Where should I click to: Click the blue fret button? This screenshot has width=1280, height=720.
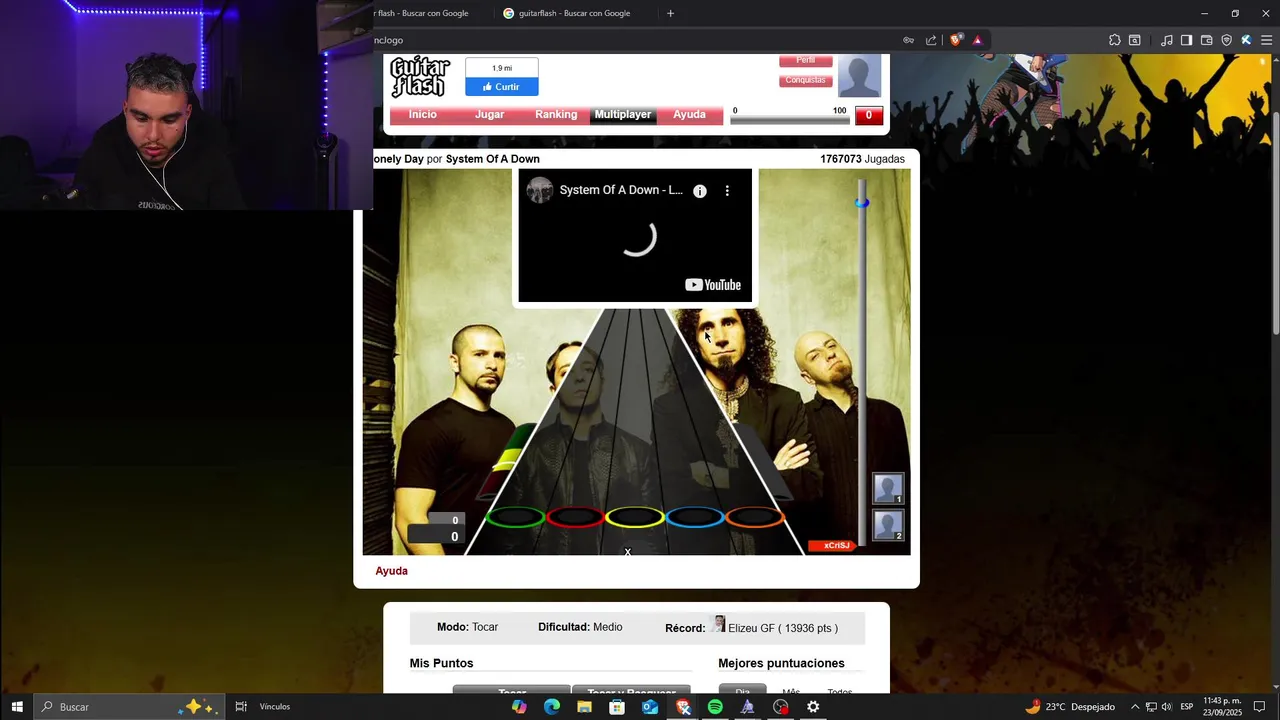pos(694,517)
